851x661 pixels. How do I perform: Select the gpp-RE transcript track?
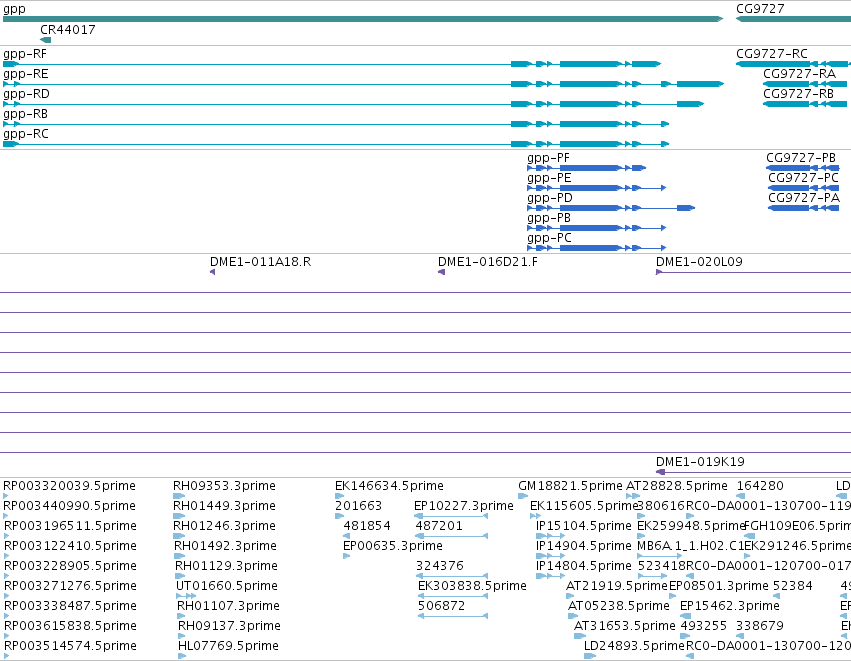(x=364, y=84)
